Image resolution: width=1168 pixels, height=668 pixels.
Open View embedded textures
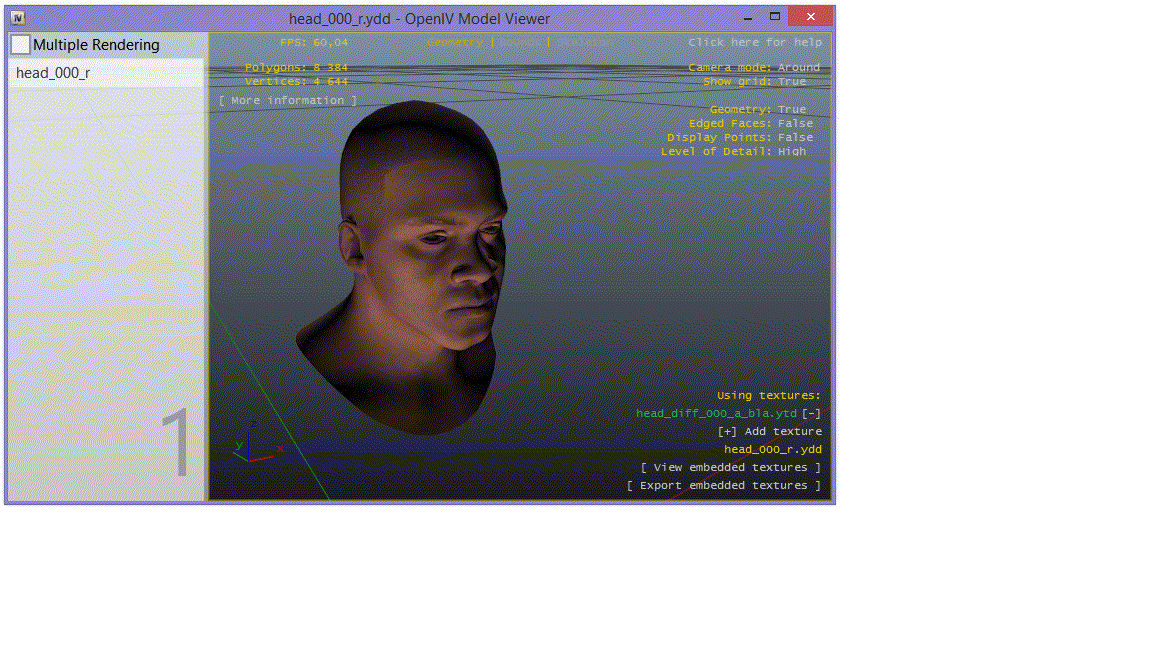click(730, 468)
